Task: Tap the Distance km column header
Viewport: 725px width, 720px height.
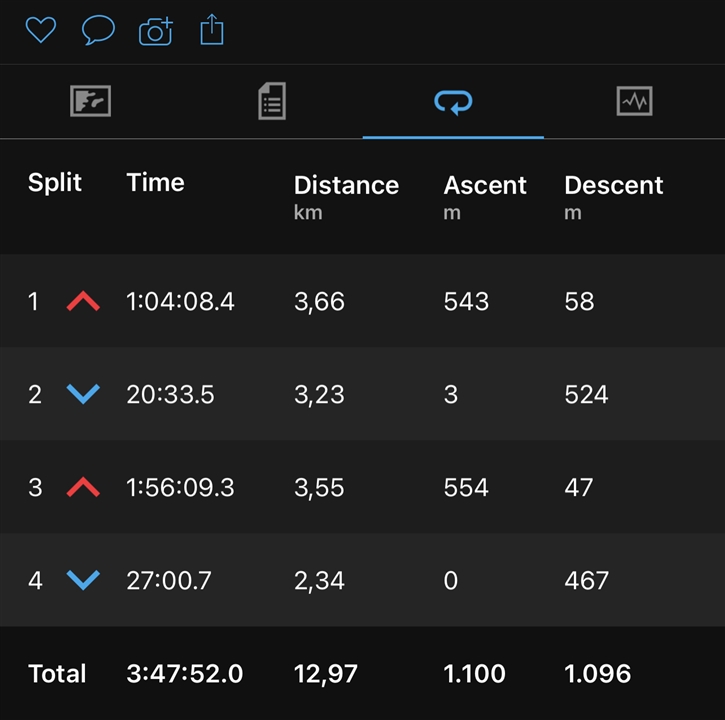Action: click(346, 197)
